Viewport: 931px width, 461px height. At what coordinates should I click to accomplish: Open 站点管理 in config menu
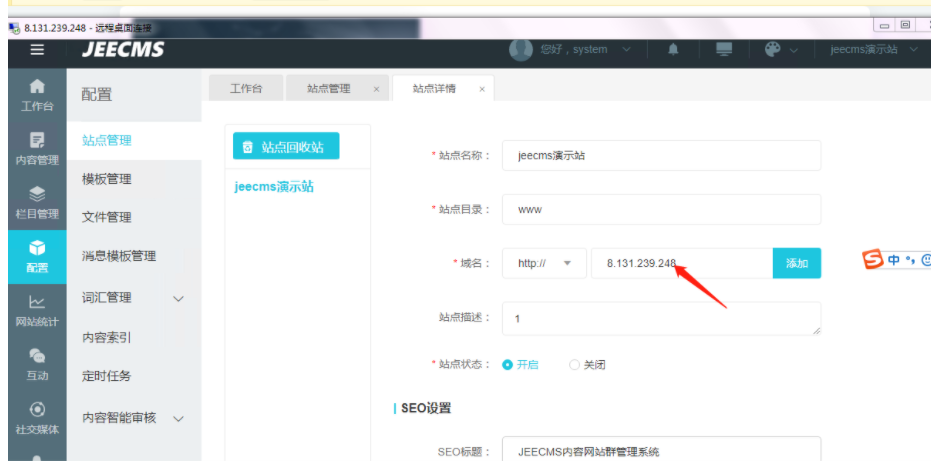pyautogui.click(x=134, y=141)
